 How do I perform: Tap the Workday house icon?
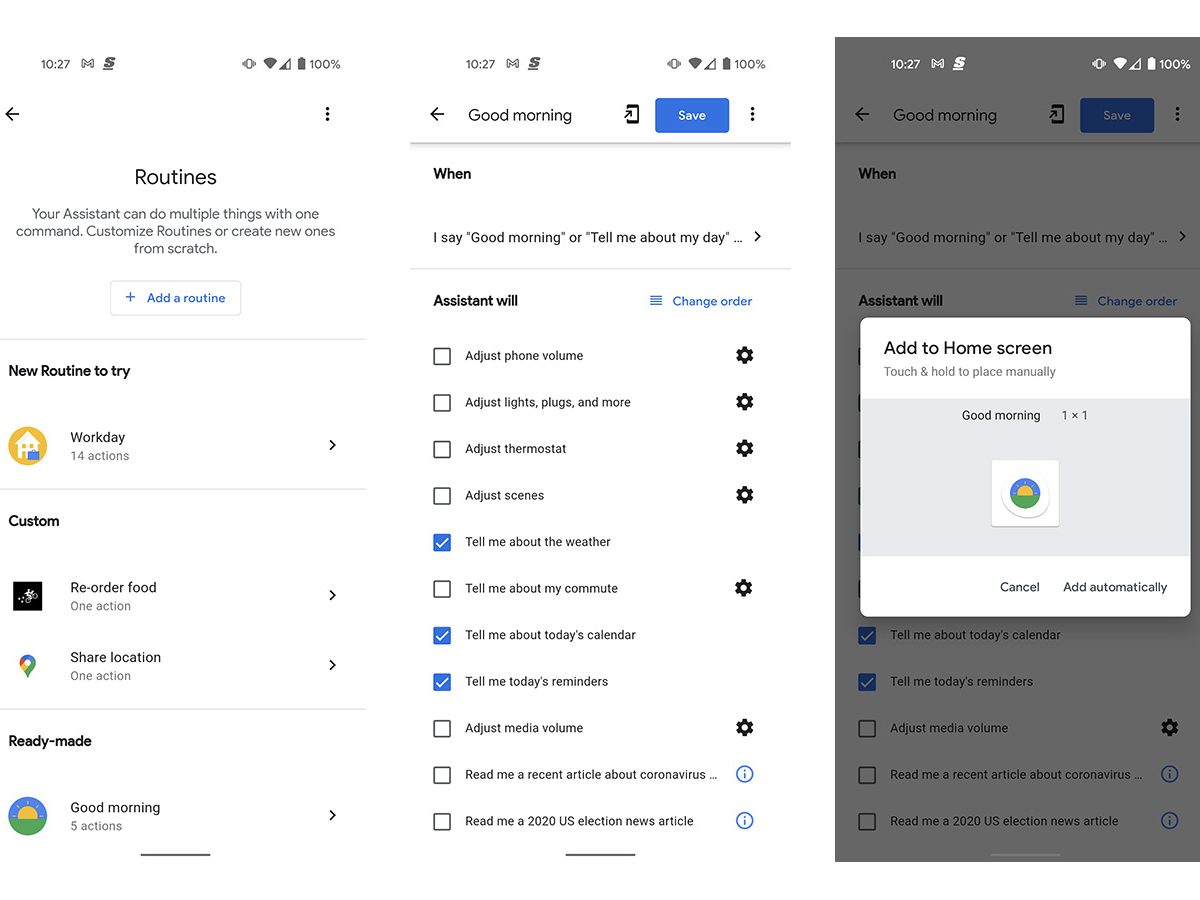pos(28,445)
